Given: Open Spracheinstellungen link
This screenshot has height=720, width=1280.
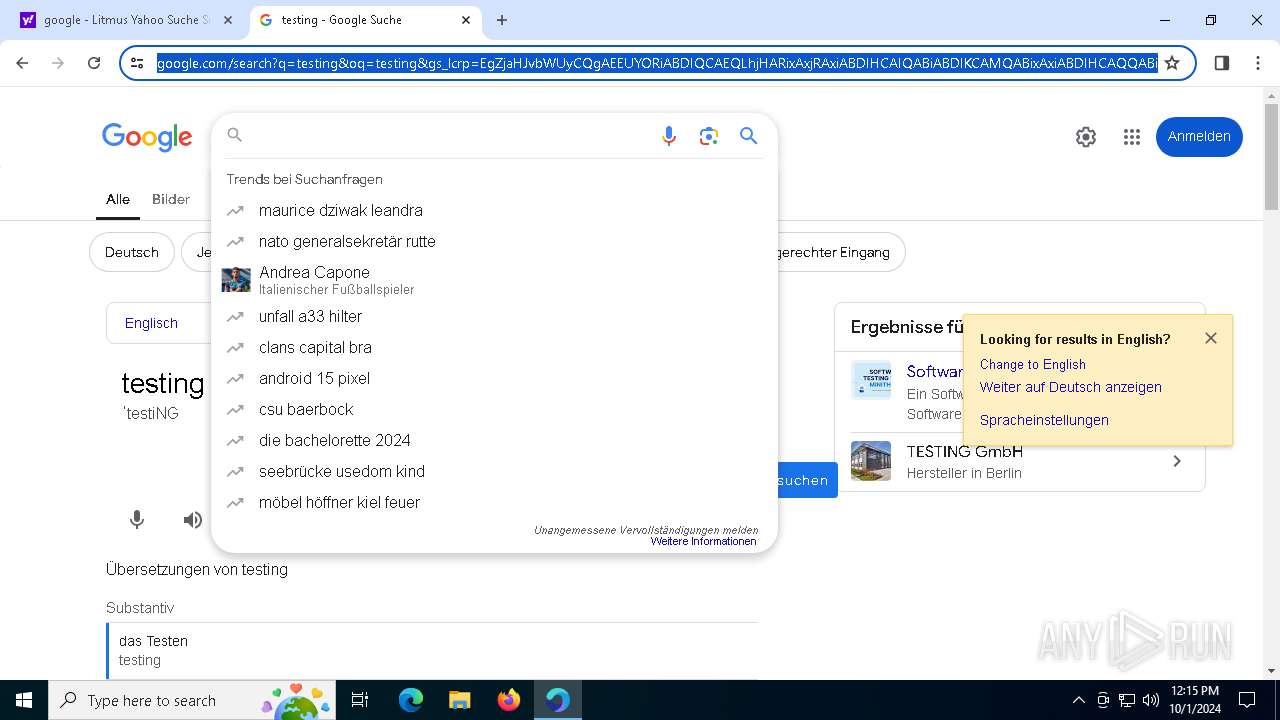Looking at the screenshot, I should pyautogui.click(x=1044, y=420).
